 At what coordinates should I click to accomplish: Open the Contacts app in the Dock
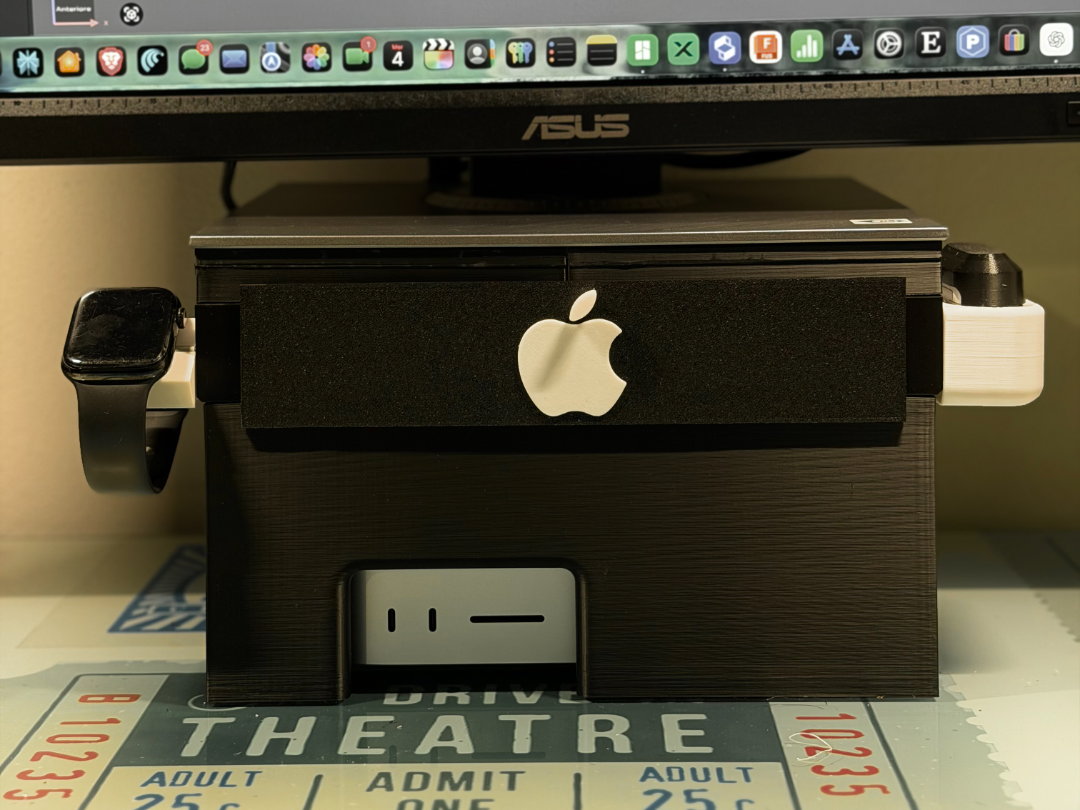pos(479,54)
